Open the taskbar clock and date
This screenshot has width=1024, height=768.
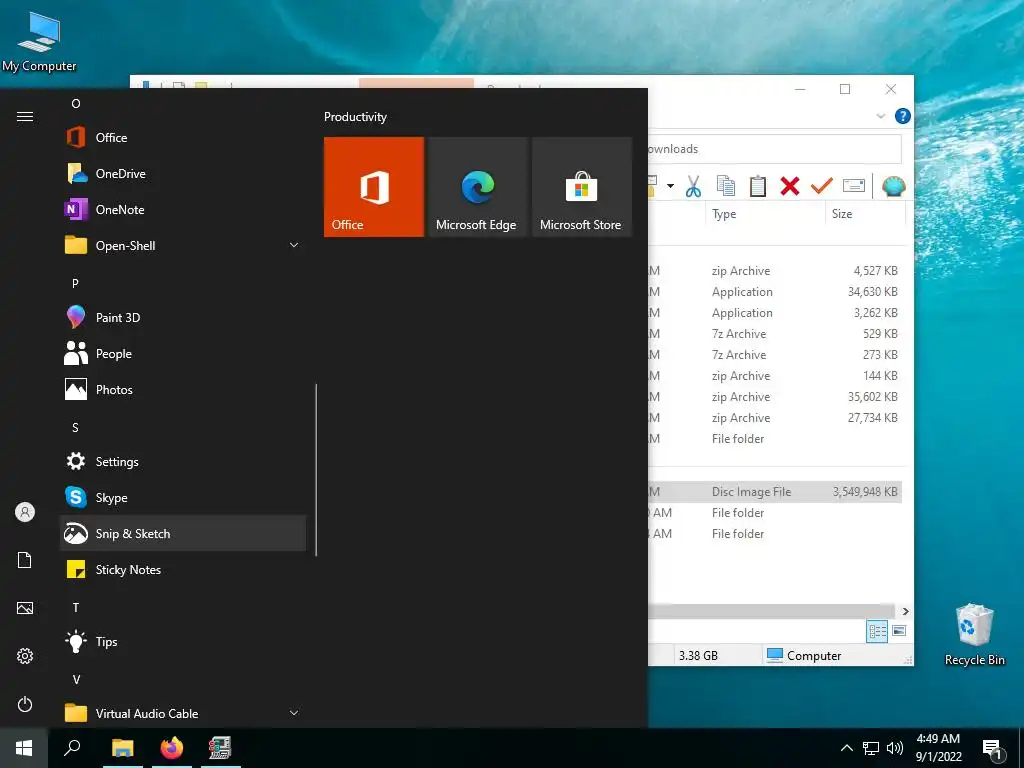(938, 748)
